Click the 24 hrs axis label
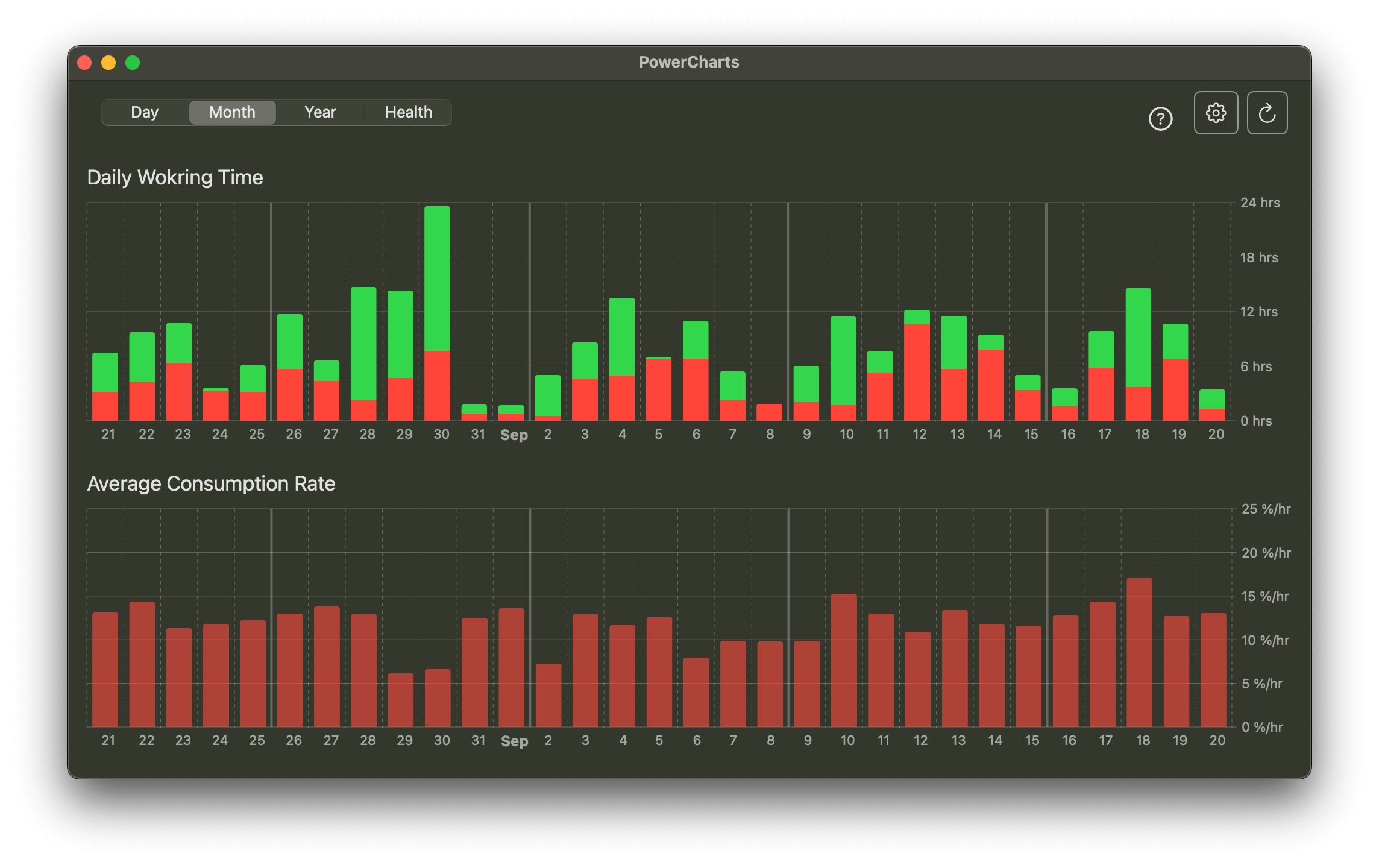The image size is (1379, 868). click(1261, 203)
